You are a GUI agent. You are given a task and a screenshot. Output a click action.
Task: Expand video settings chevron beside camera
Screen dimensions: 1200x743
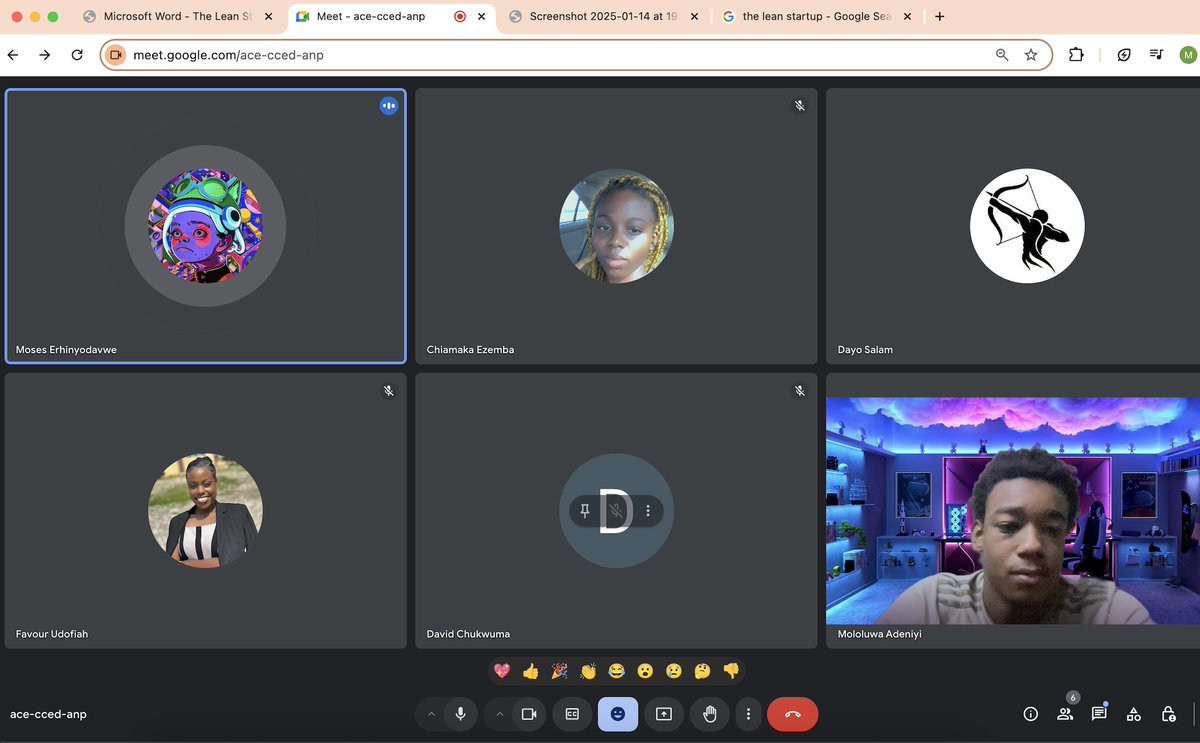[x=500, y=714]
